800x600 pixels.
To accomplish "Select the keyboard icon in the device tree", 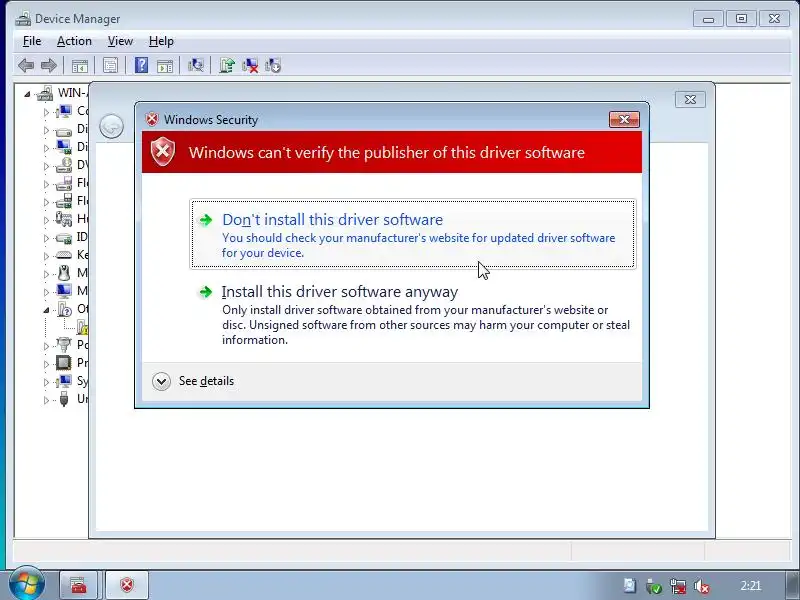I will click(64, 255).
